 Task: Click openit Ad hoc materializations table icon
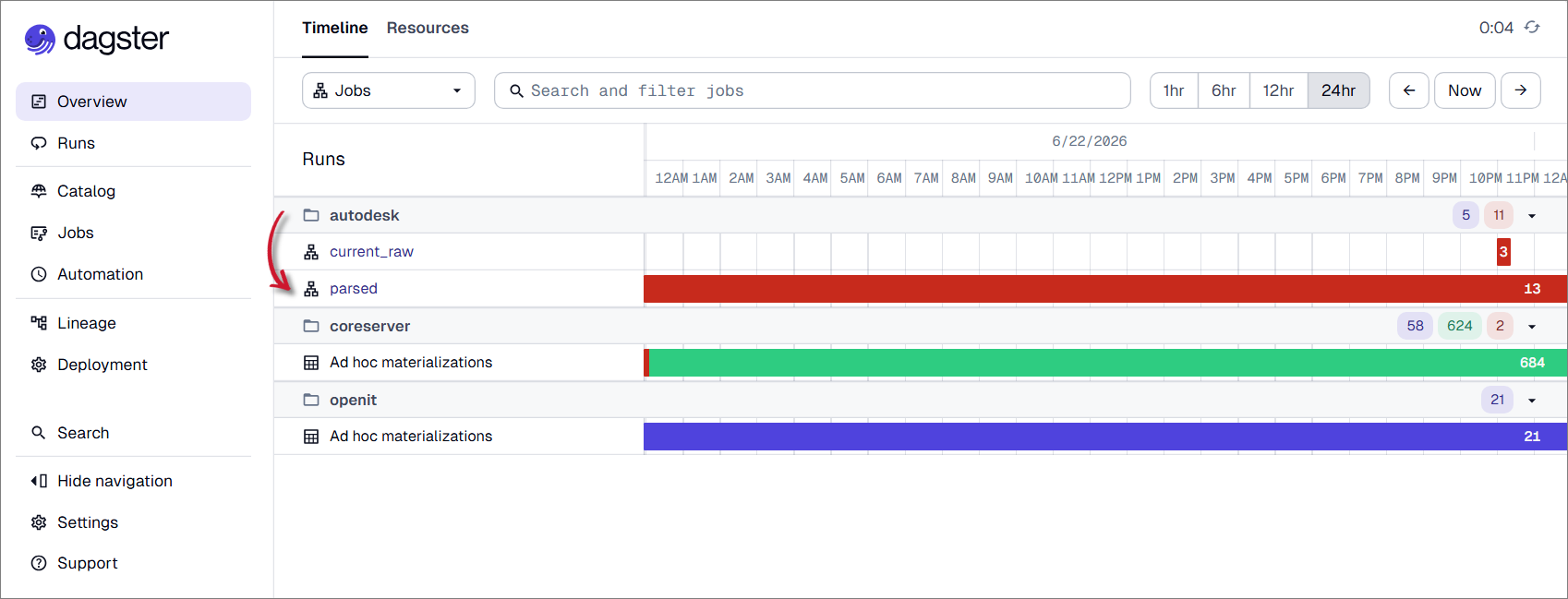(311, 437)
